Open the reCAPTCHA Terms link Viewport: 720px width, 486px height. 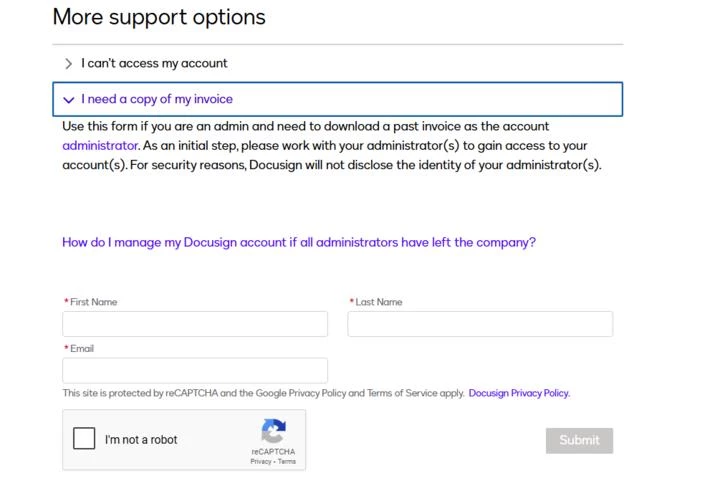287,462
